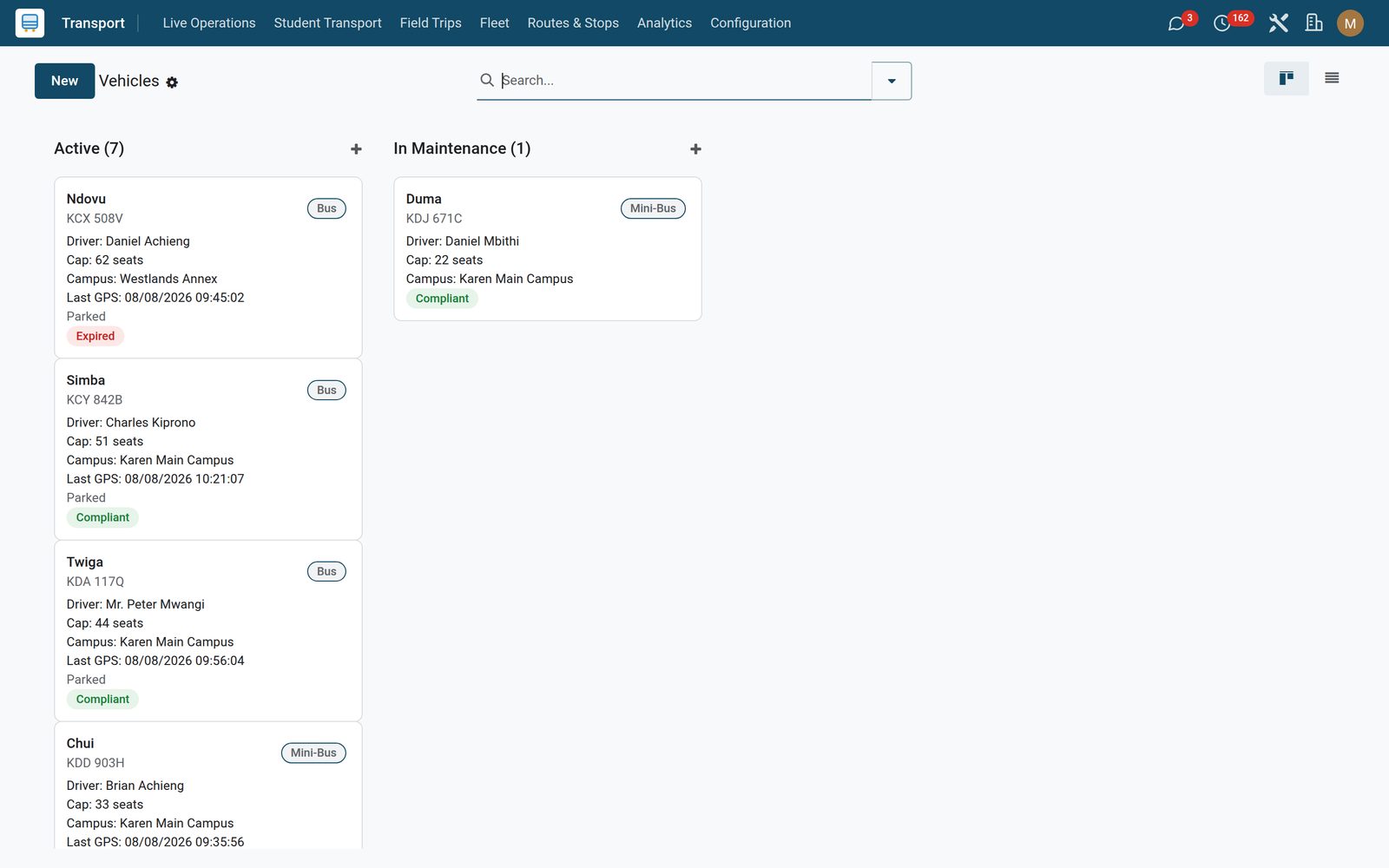Click the Bus tag on Simba card
Screen dimensions: 1389x868
coord(326,390)
